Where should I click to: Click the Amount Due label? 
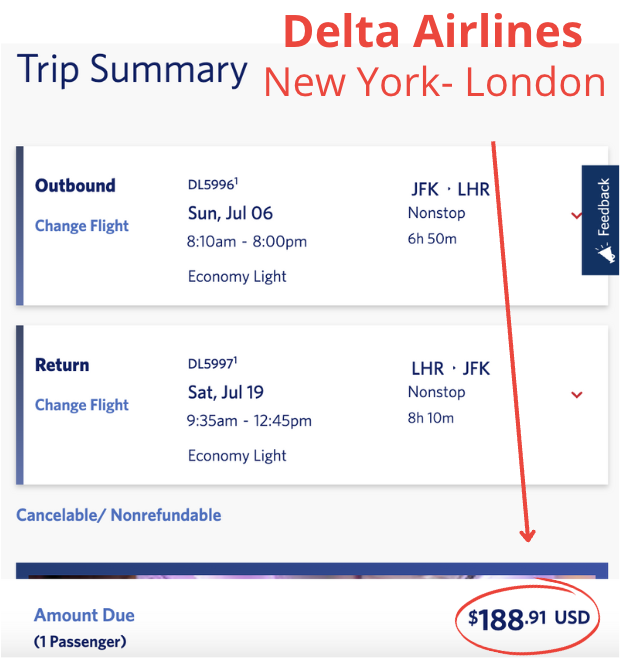[x=84, y=616]
